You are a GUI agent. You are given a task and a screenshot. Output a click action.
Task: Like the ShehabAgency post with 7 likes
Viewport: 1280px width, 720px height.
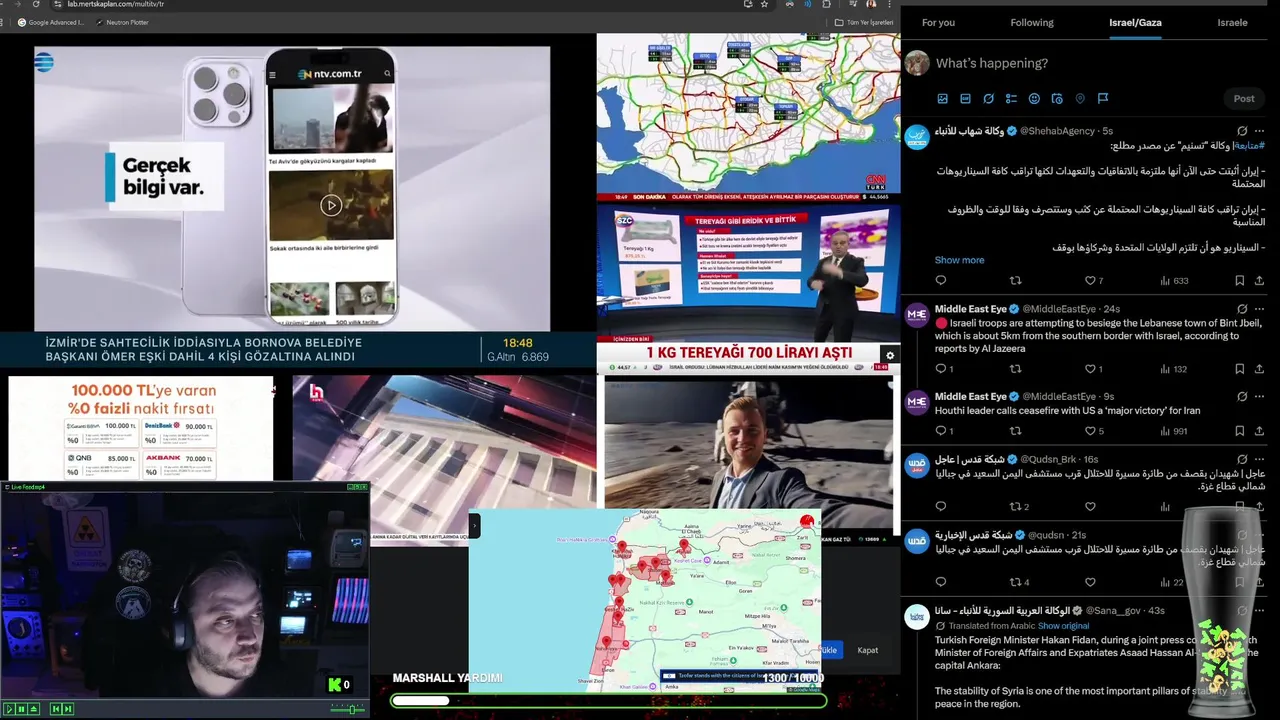pyautogui.click(x=1093, y=281)
